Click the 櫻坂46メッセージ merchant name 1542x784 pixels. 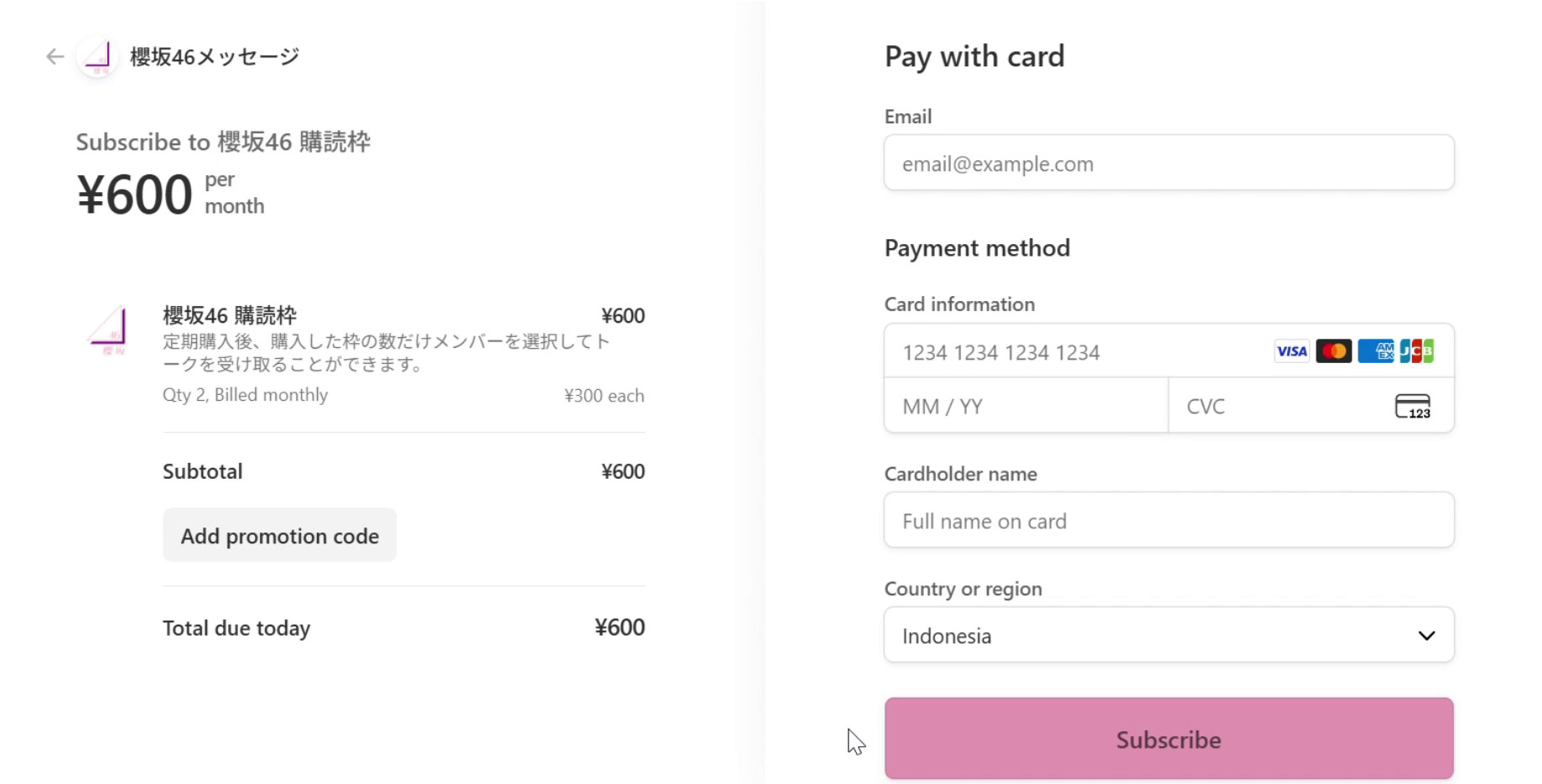215,57
